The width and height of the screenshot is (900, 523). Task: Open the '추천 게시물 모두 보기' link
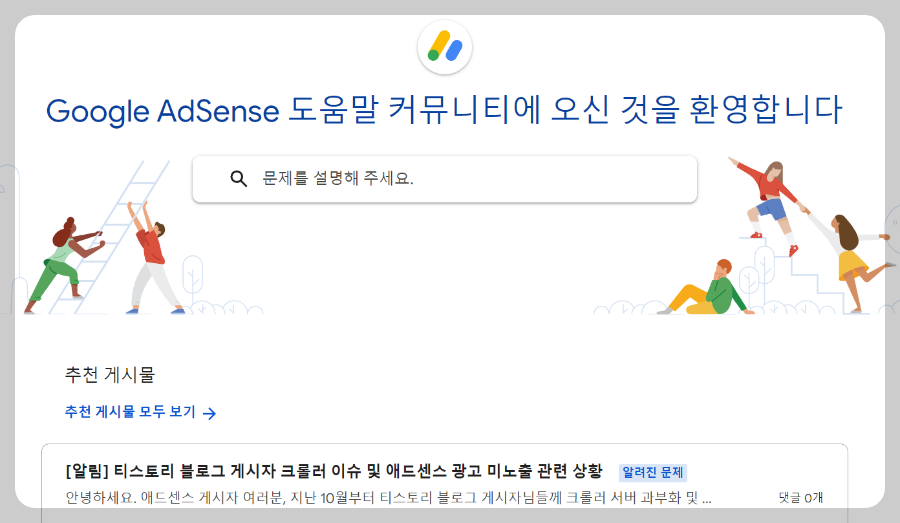[130, 412]
